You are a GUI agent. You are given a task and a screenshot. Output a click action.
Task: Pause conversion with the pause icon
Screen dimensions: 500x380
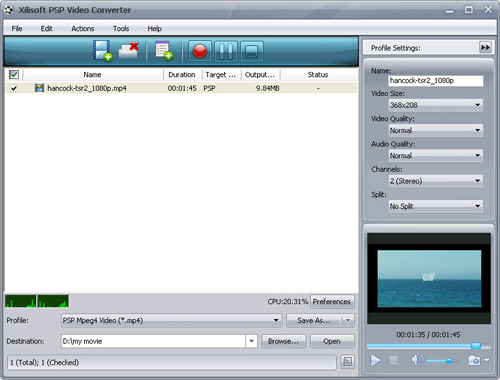click(x=226, y=51)
